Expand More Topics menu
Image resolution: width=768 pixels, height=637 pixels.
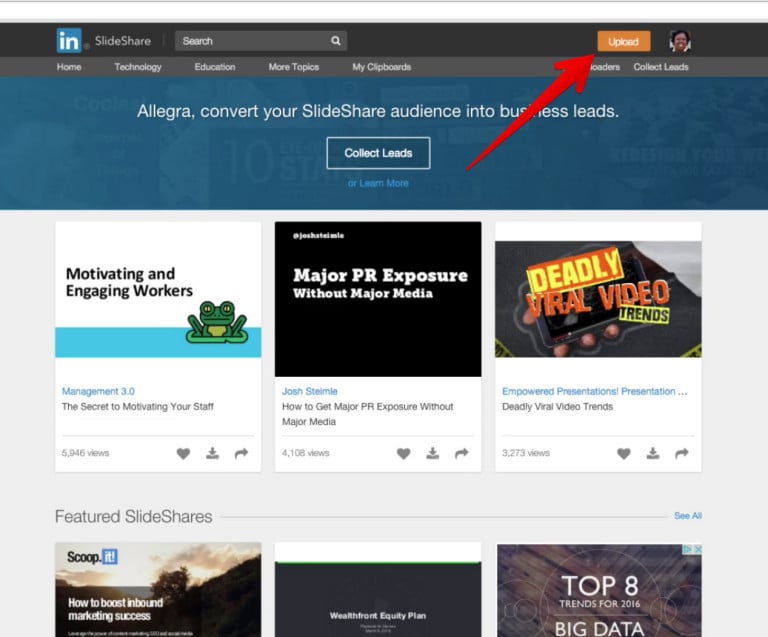[293, 67]
